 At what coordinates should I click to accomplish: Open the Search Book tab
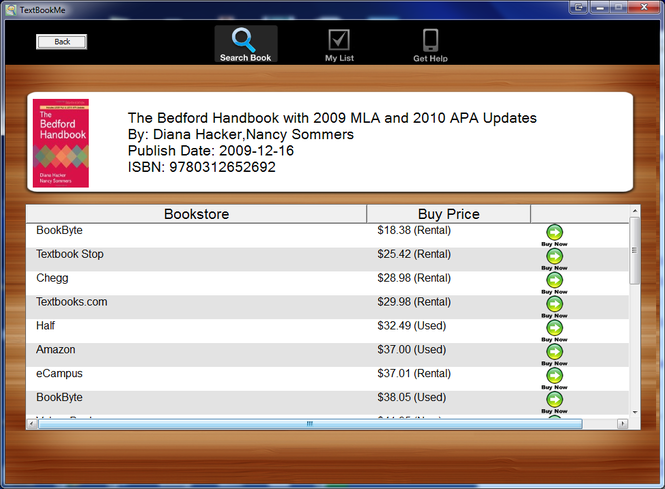coord(245,45)
